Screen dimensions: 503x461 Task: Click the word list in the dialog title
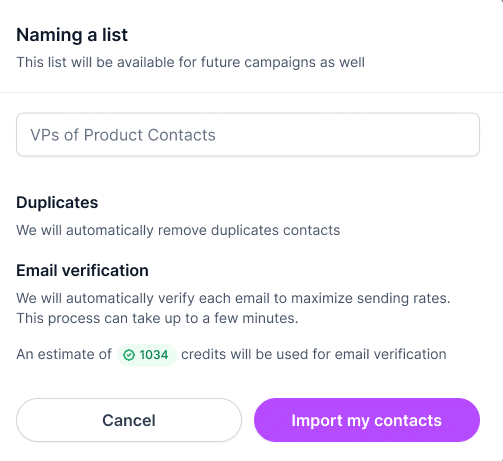coord(115,35)
